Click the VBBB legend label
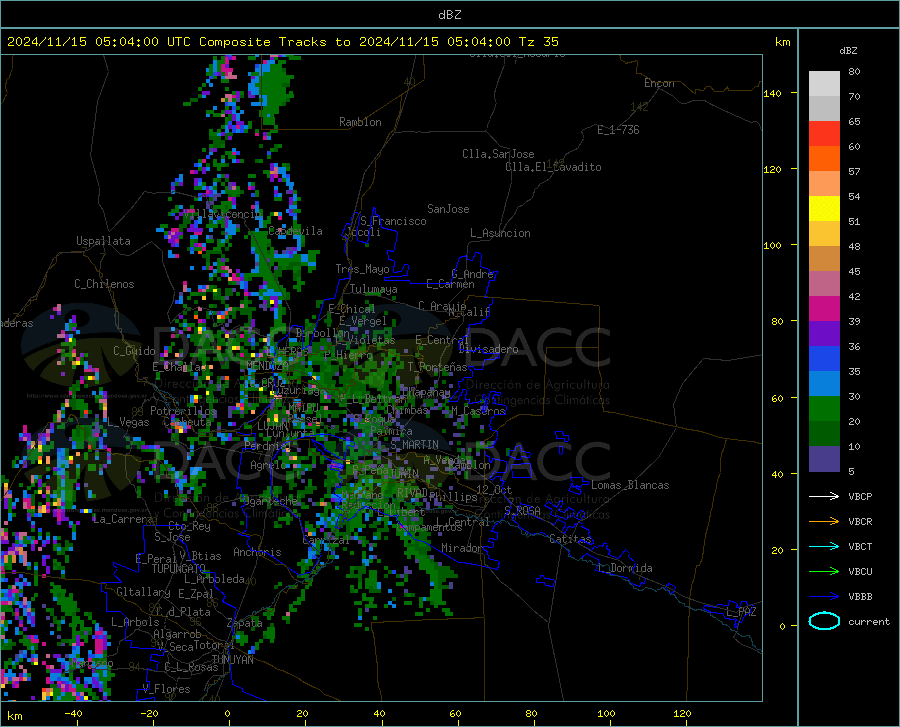The height and width of the screenshot is (727, 900). 860,596
